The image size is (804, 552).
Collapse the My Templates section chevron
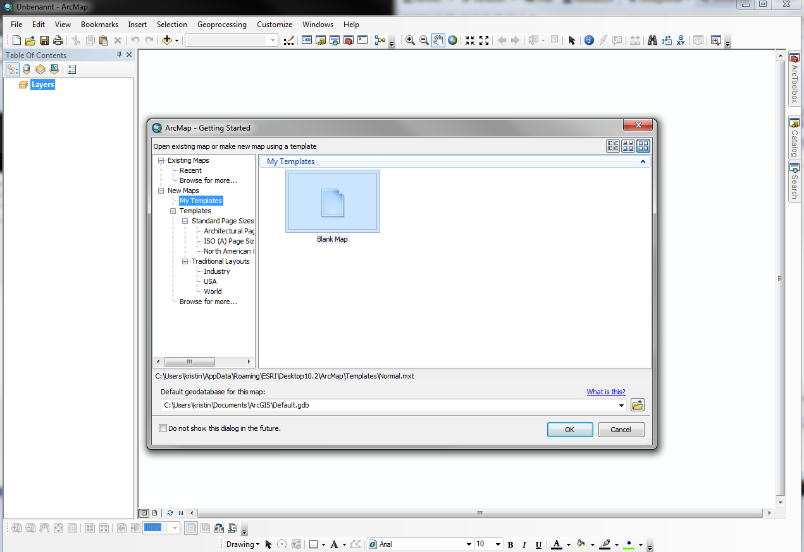[x=642, y=161]
